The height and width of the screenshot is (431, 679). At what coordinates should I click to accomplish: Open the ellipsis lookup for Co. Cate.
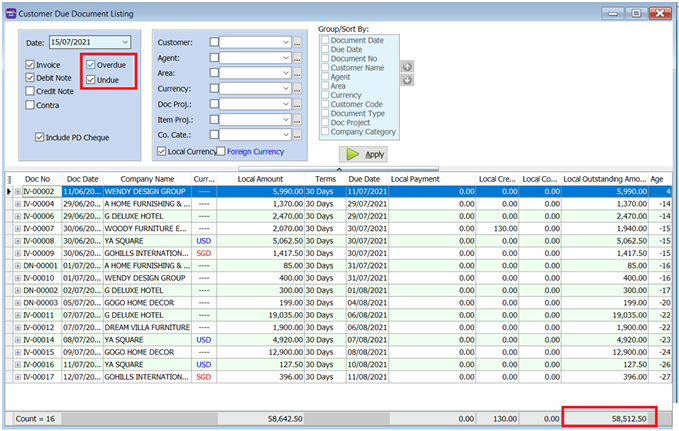coord(297,134)
